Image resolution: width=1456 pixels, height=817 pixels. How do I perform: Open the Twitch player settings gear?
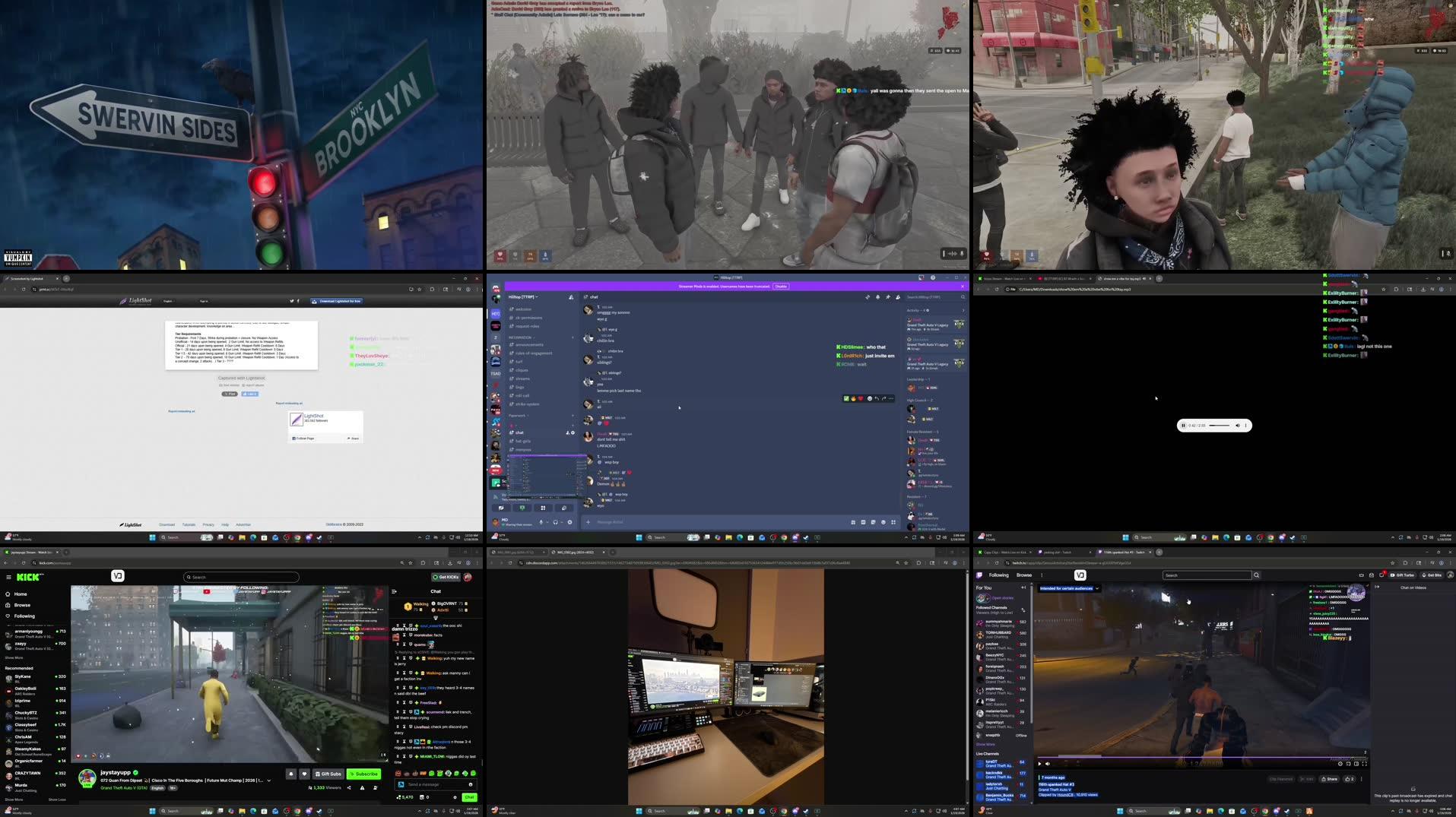coord(1340,765)
